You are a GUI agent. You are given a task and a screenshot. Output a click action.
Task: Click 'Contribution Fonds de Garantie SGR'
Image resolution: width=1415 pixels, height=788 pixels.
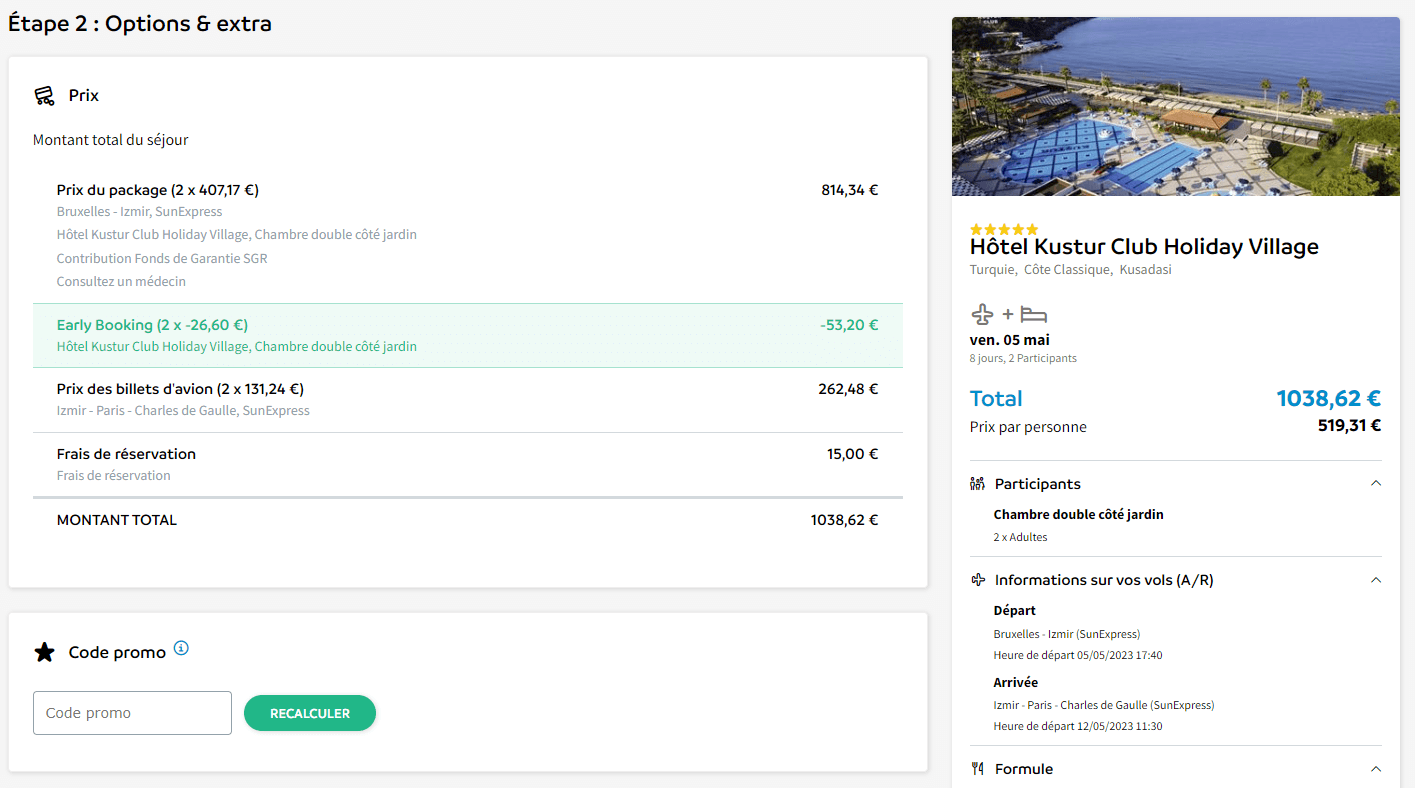(162, 258)
